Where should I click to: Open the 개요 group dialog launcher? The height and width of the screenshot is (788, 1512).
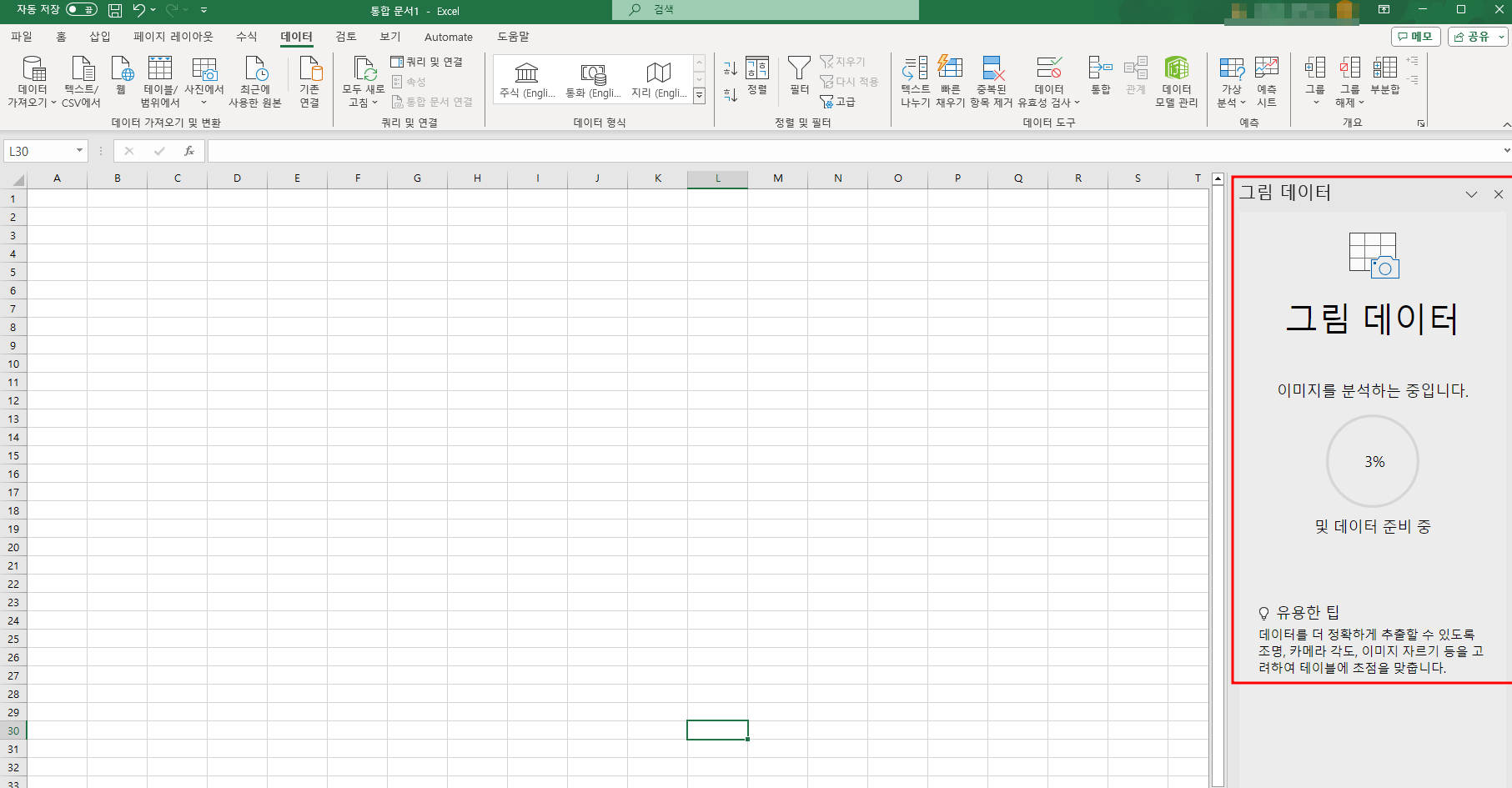[1421, 123]
